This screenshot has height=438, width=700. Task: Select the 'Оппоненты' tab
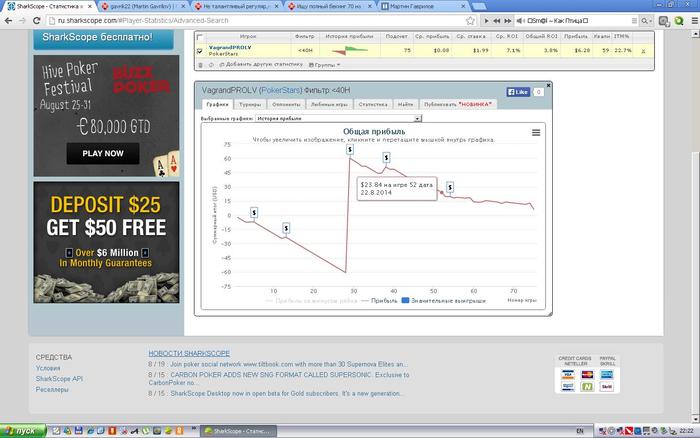pyautogui.click(x=286, y=104)
